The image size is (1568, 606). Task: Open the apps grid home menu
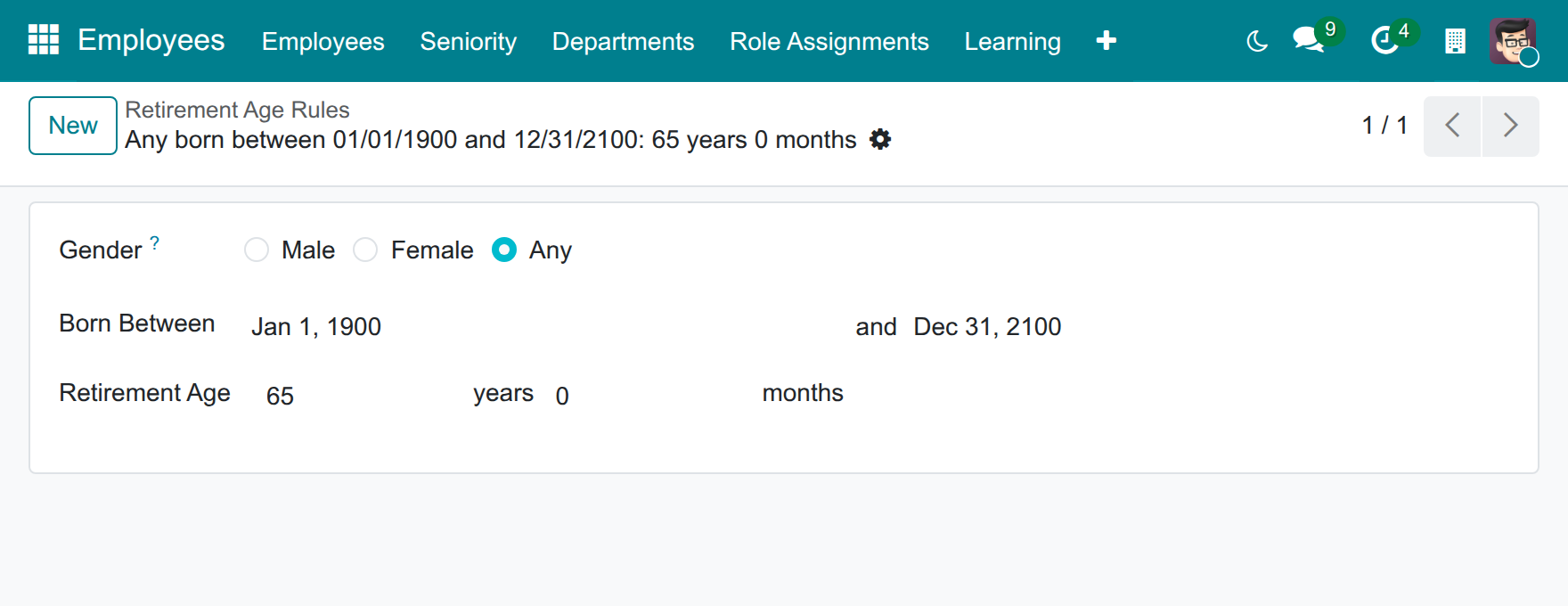pyautogui.click(x=44, y=40)
